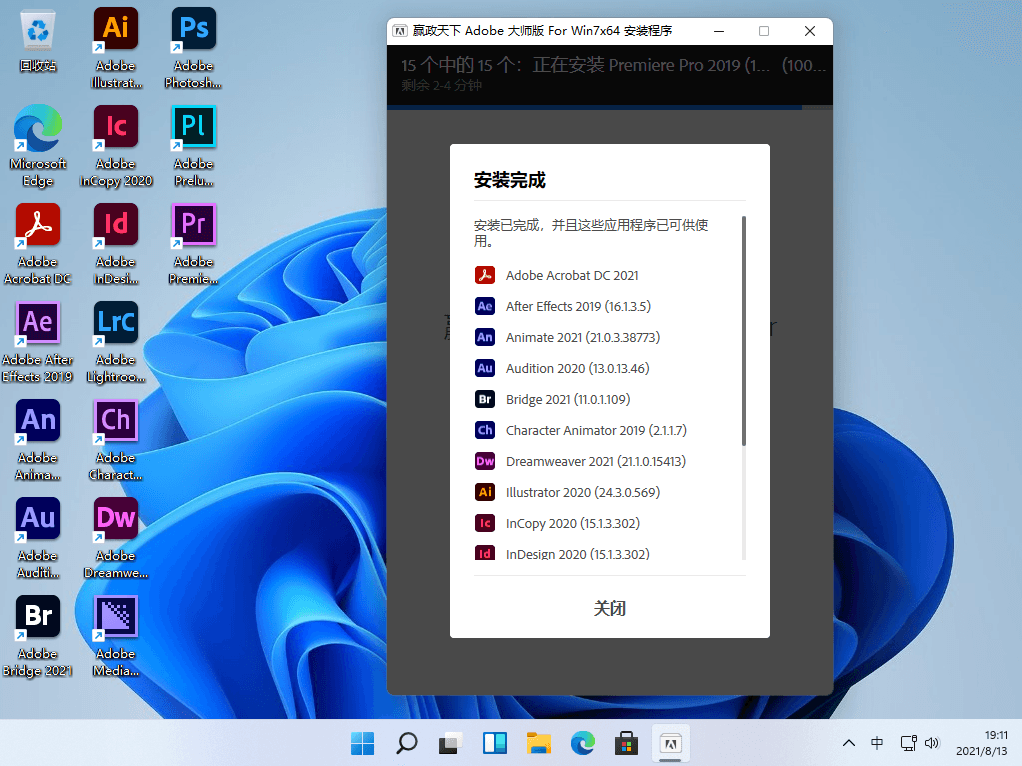The width and height of the screenshot is (1022, 766).
Task: Click 关闭 button to close dialog
Action: pyautogui.click(x=609, y=608)
